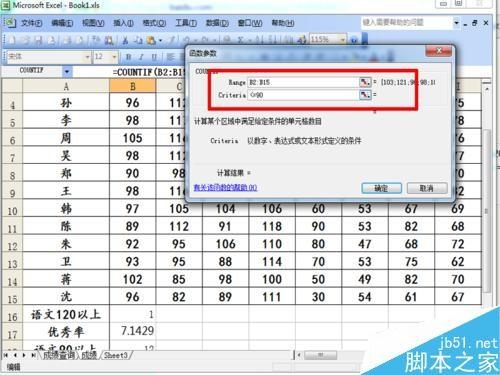Click inside the Criteria input field

(303, 95)
